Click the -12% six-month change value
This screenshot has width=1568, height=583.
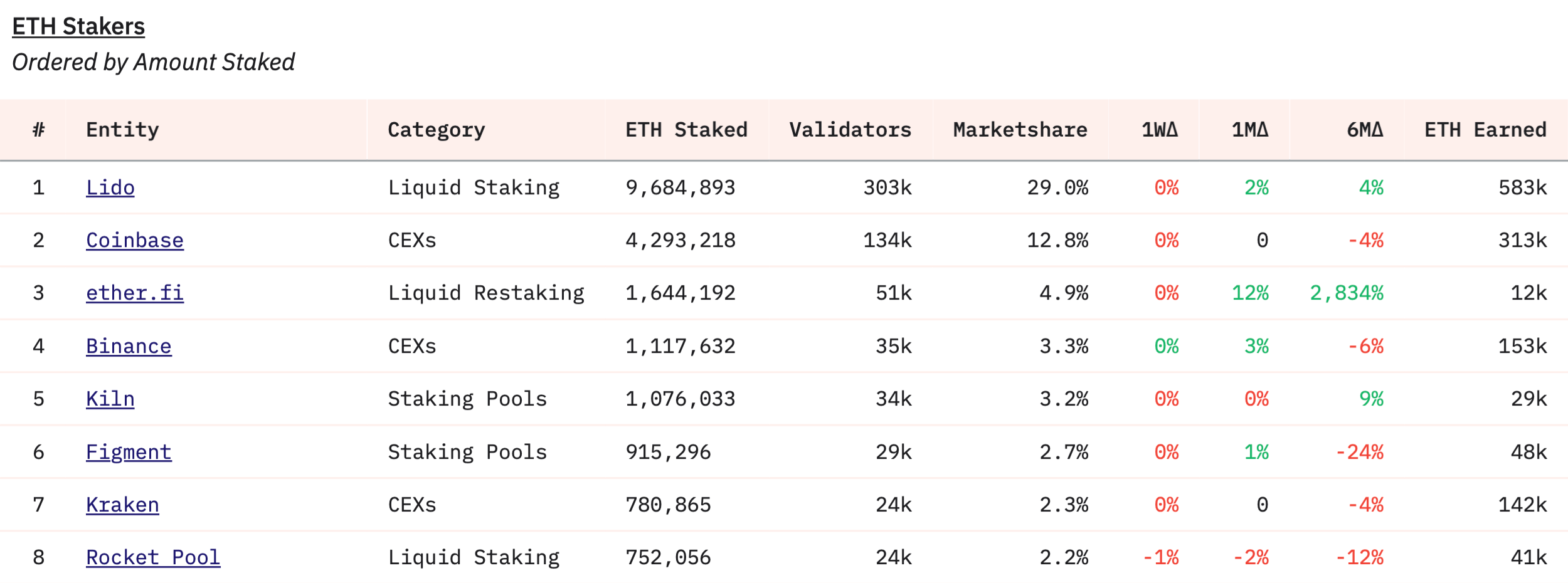[1359, 557]
